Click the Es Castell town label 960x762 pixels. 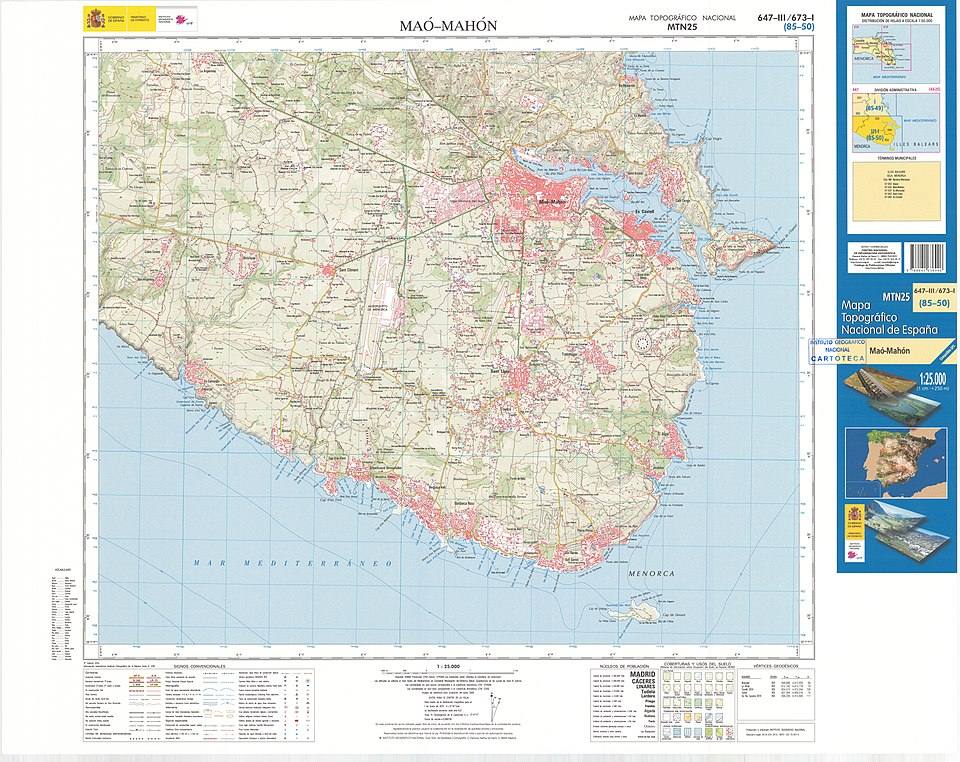point(645,212)
